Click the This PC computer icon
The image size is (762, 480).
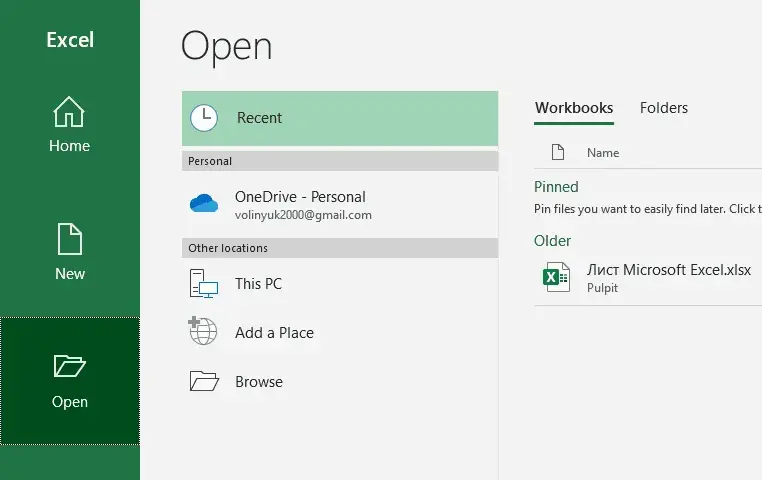coord(204,283)
